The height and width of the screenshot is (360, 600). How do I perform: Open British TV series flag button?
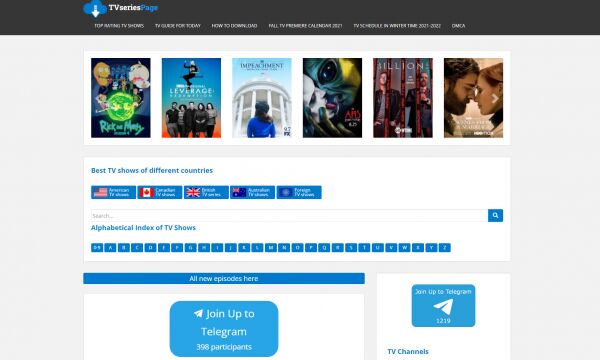tap(206, 192)
